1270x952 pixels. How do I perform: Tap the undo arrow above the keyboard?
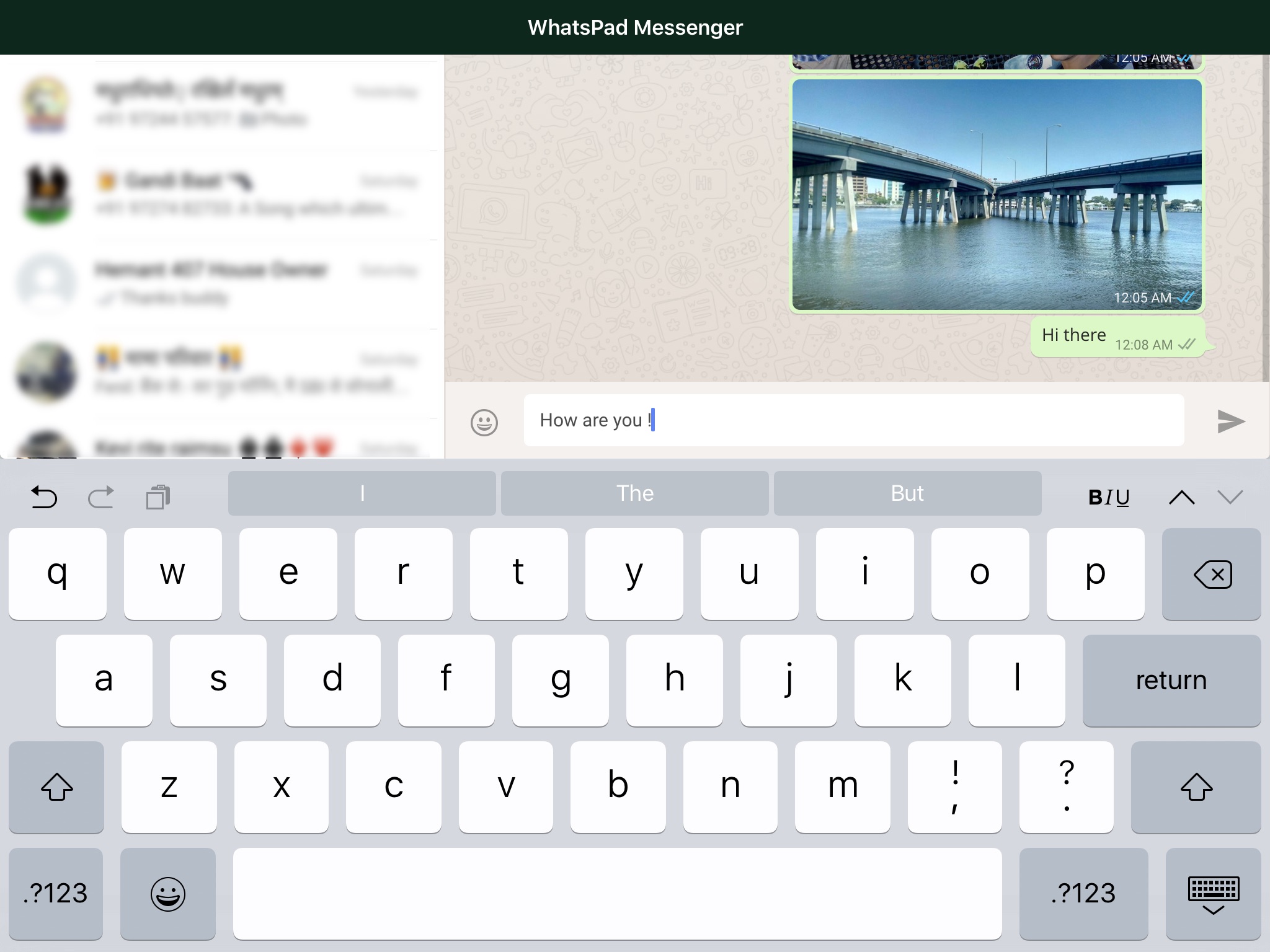[x=44, y=496]
